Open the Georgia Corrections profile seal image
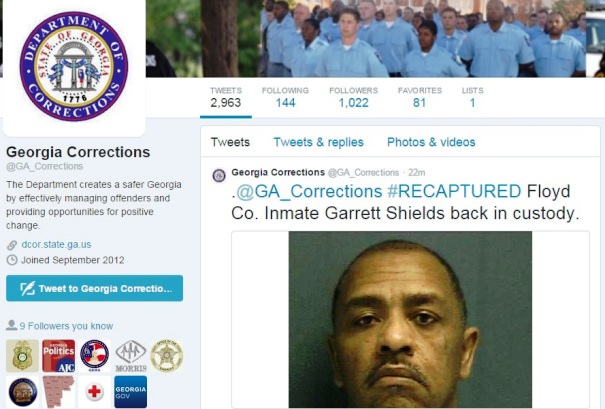The height and width of the screenshot is (409, 605). point(74,66)
